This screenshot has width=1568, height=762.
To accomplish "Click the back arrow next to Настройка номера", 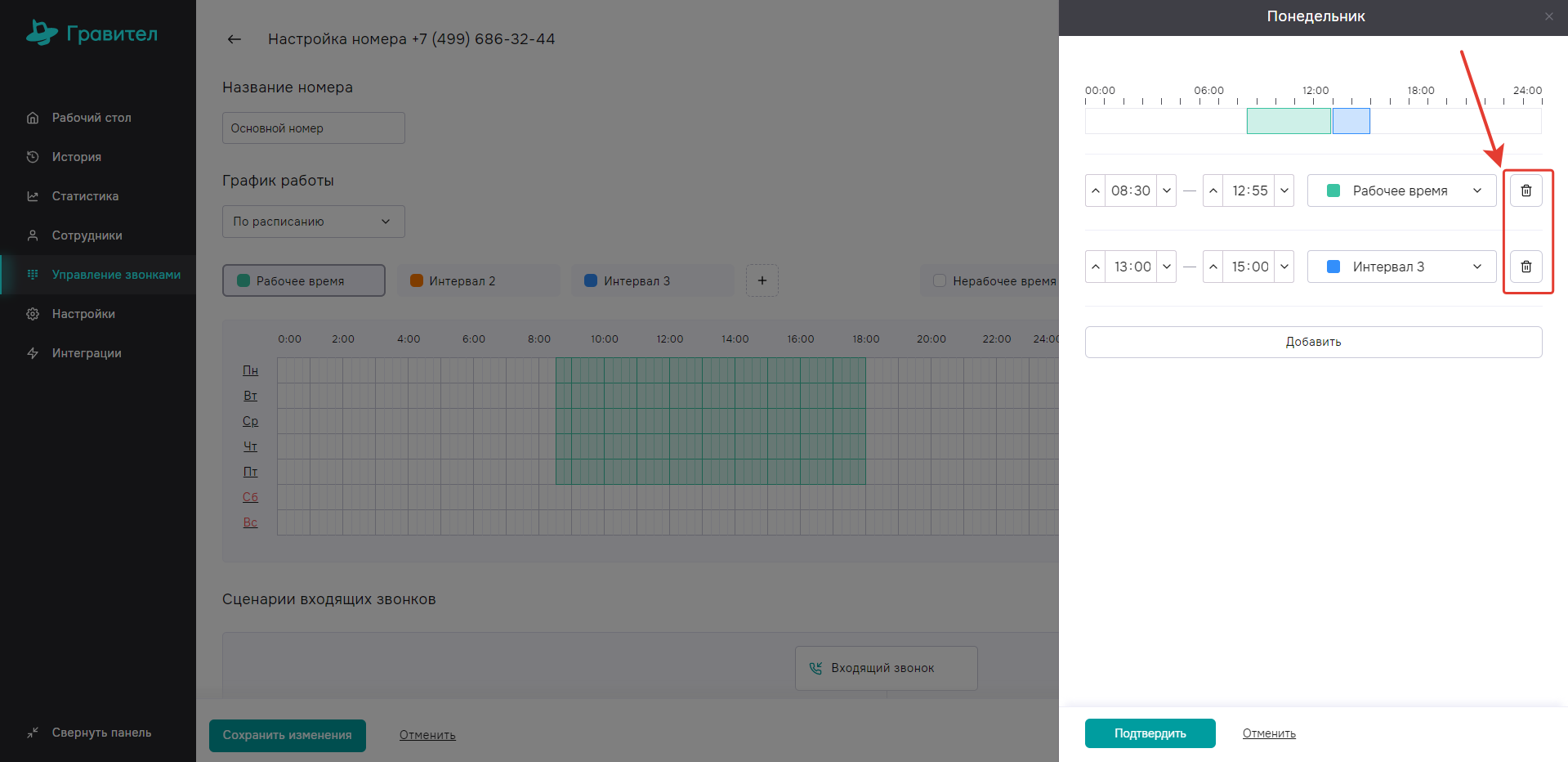I will (x=235, y=39).
